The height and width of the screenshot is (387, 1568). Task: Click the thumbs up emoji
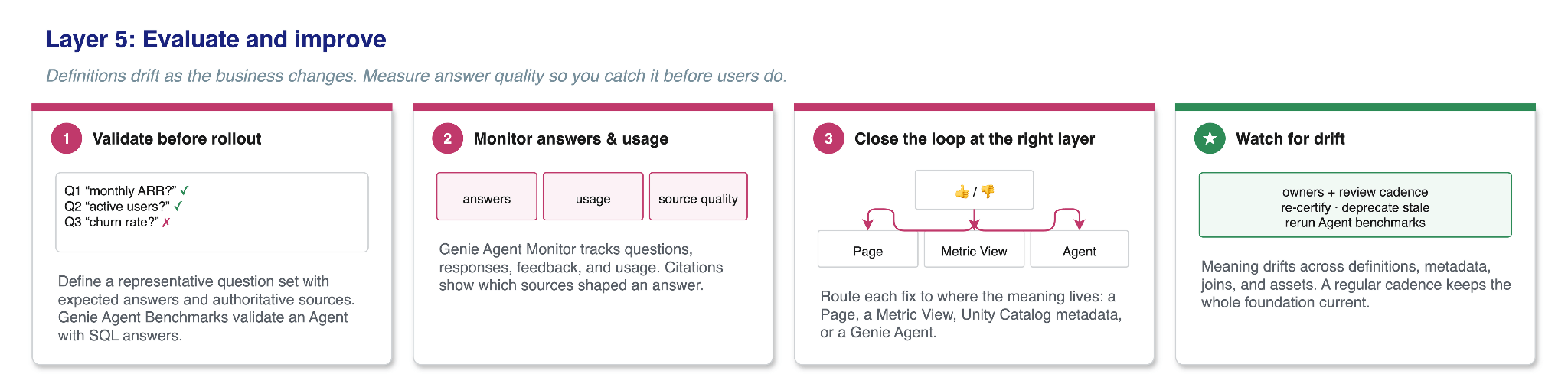coord(962,191)
